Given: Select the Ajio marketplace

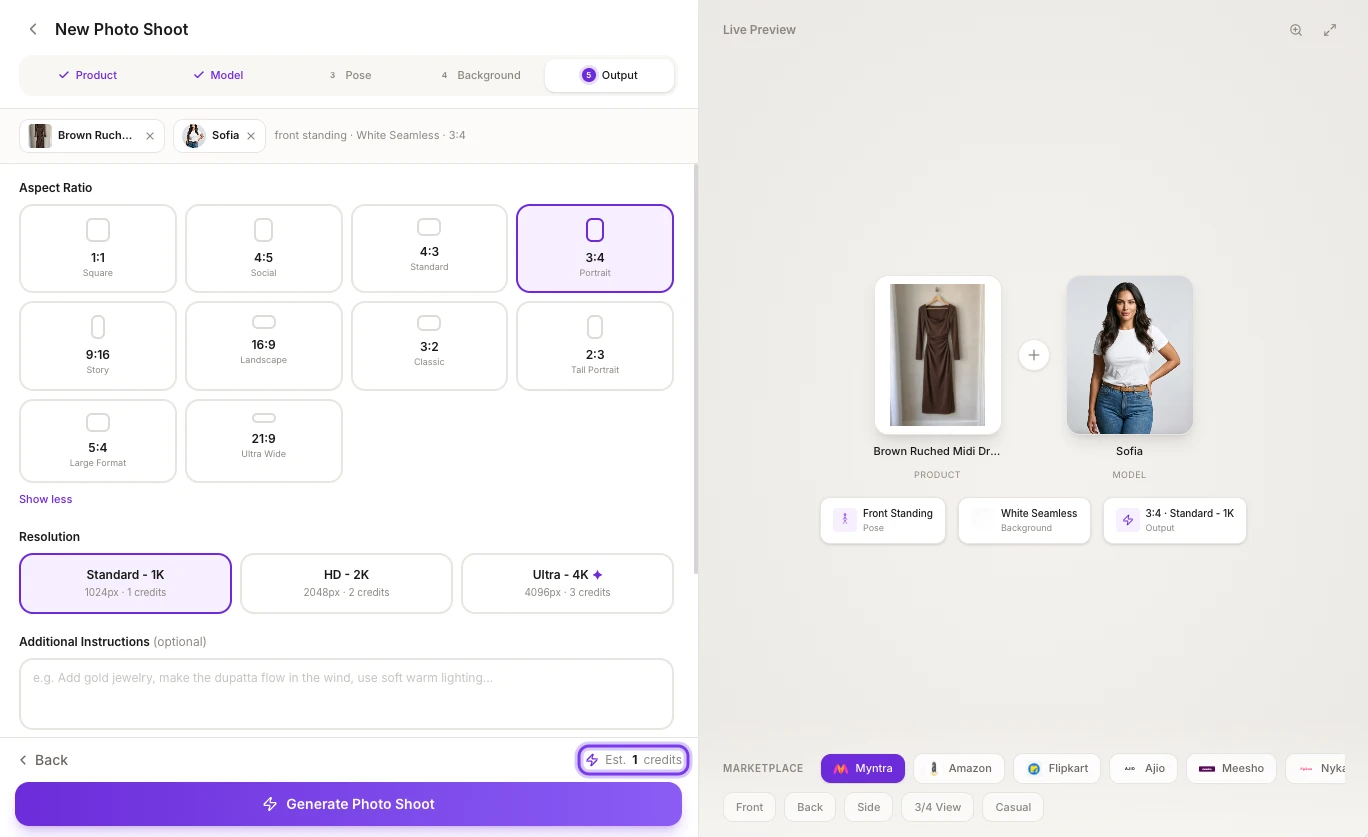Looking at the screenshot, I should (x=1144, y=768).
